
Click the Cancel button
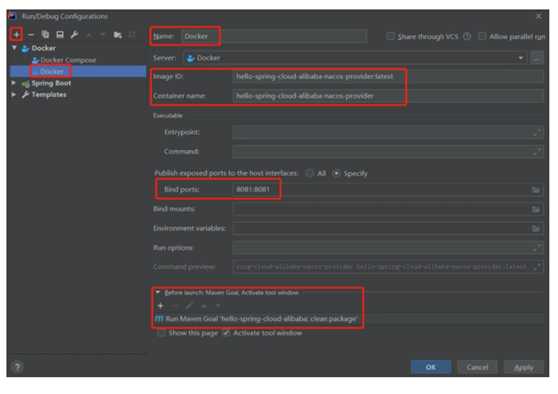pos(477,367)
